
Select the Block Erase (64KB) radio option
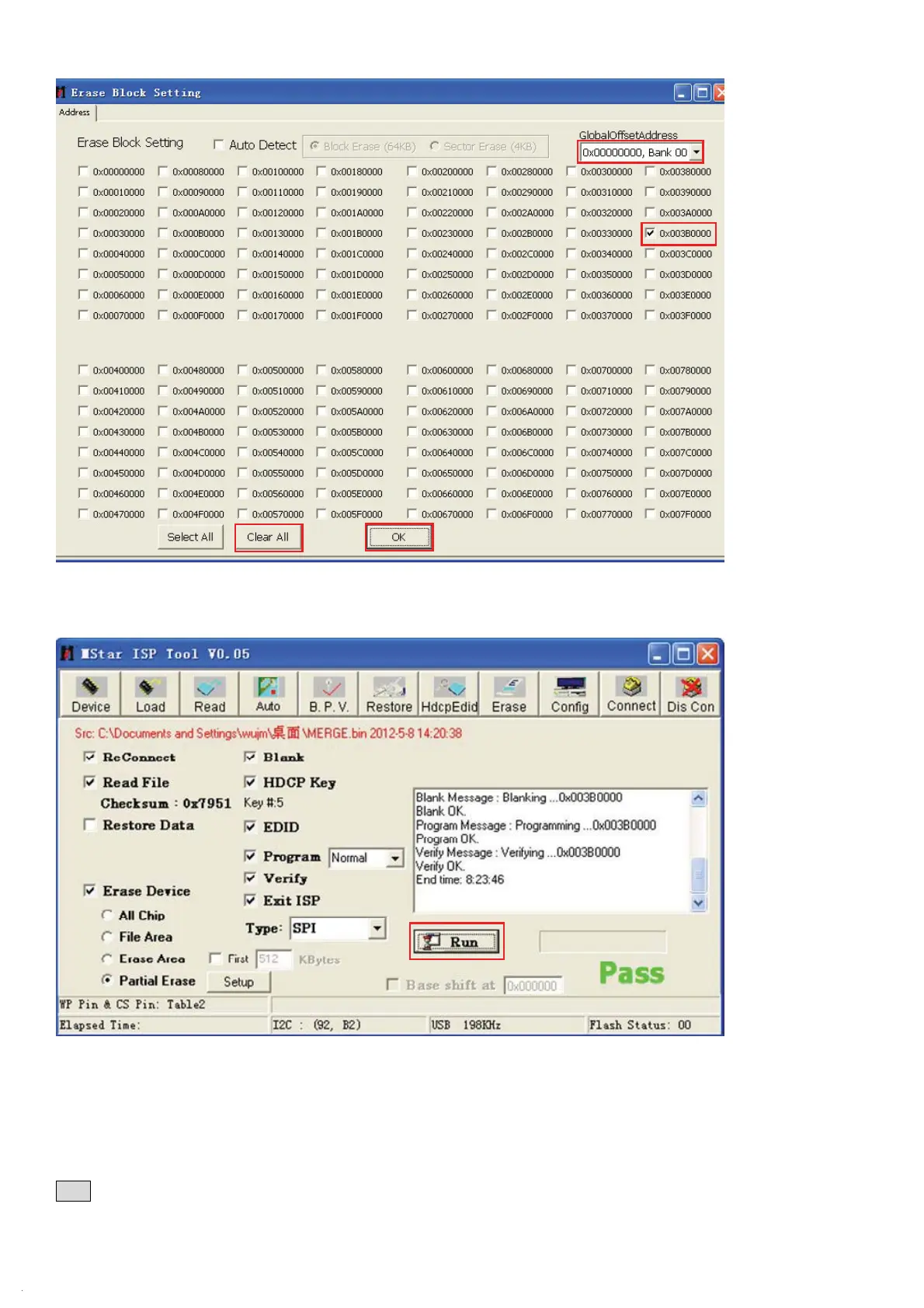tap(314, 146)
